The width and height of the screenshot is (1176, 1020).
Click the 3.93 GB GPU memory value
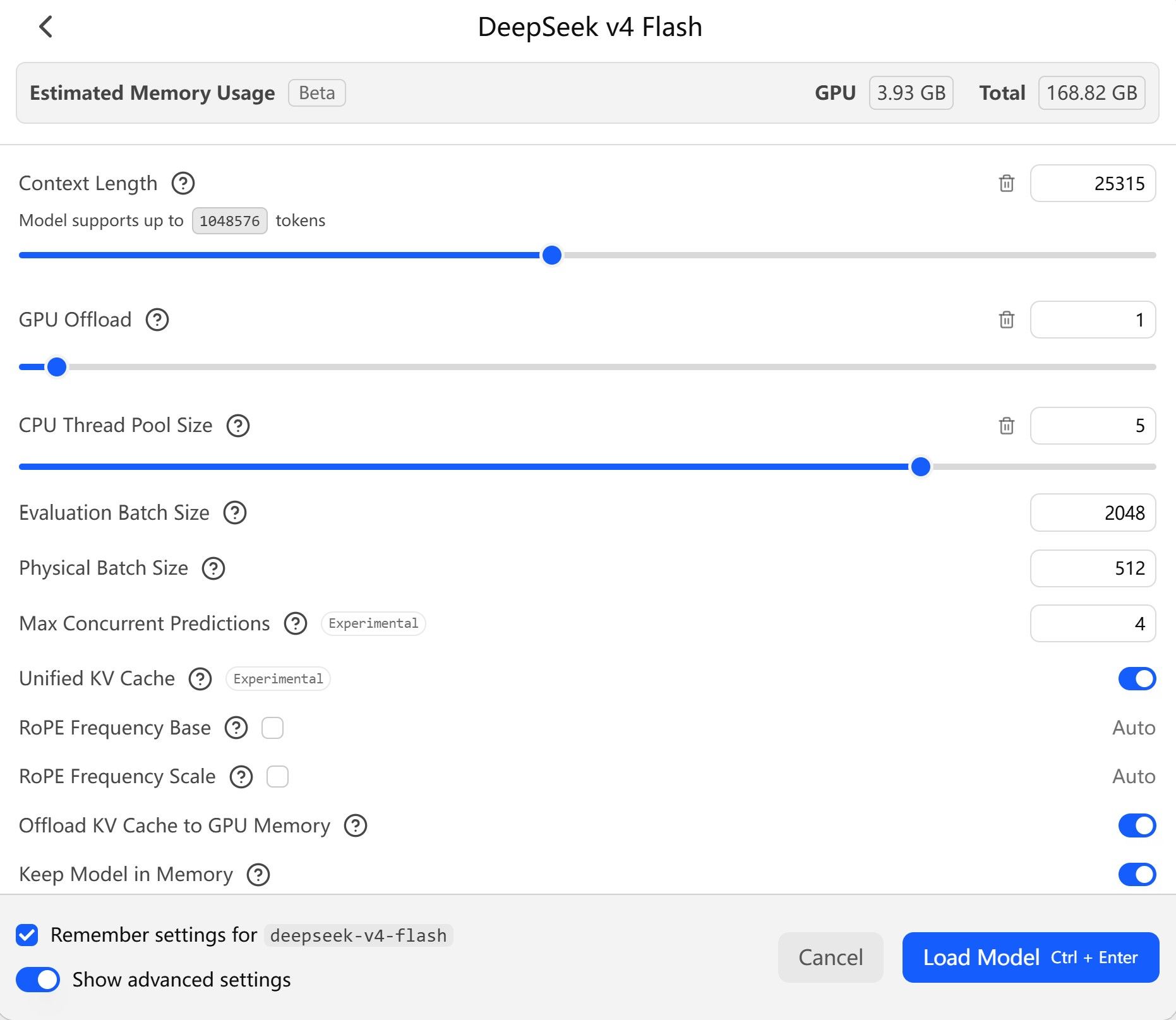click(x=911, y=93)
